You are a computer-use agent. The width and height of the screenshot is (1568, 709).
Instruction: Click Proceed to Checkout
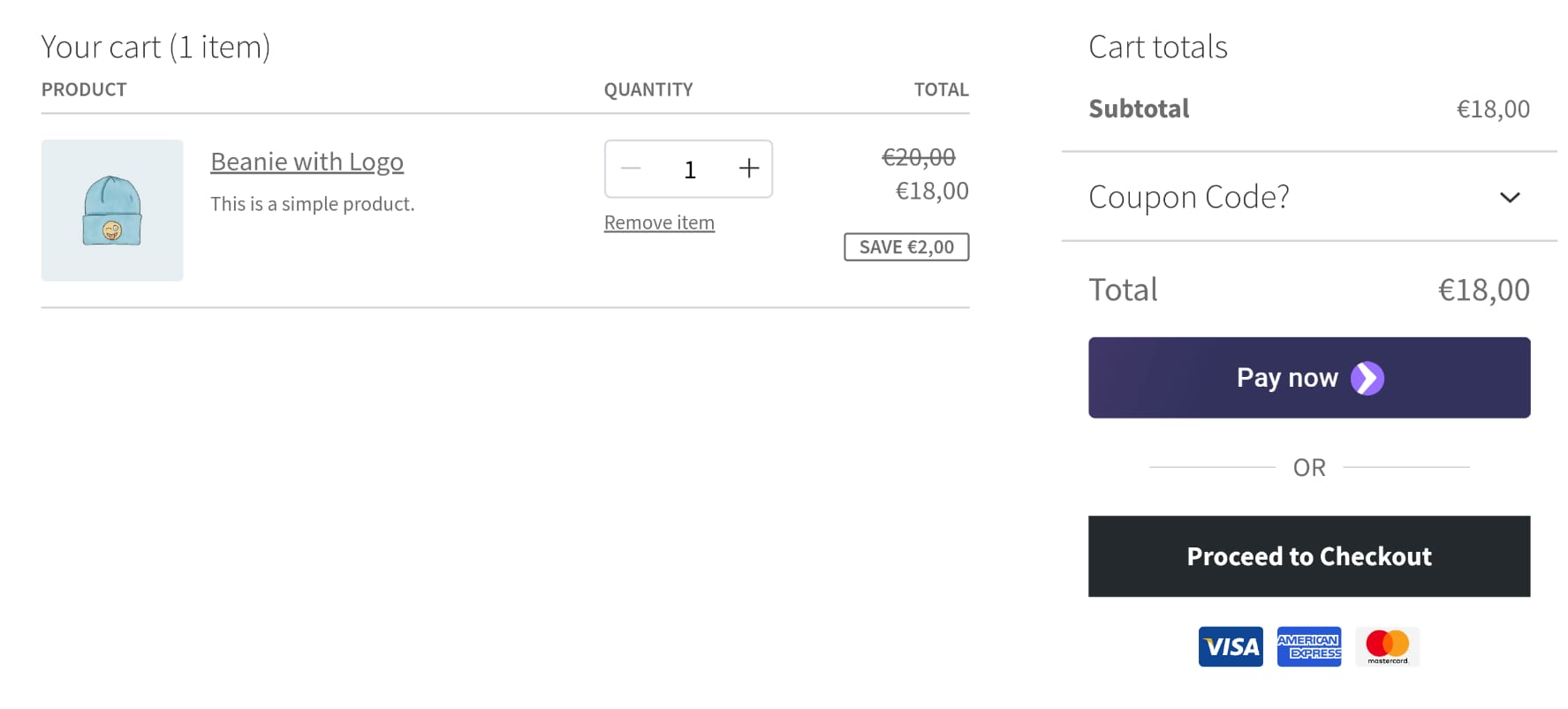1308,556
